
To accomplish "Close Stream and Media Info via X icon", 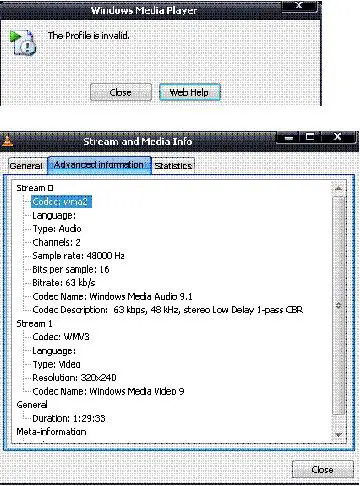I will click(337, 137).
